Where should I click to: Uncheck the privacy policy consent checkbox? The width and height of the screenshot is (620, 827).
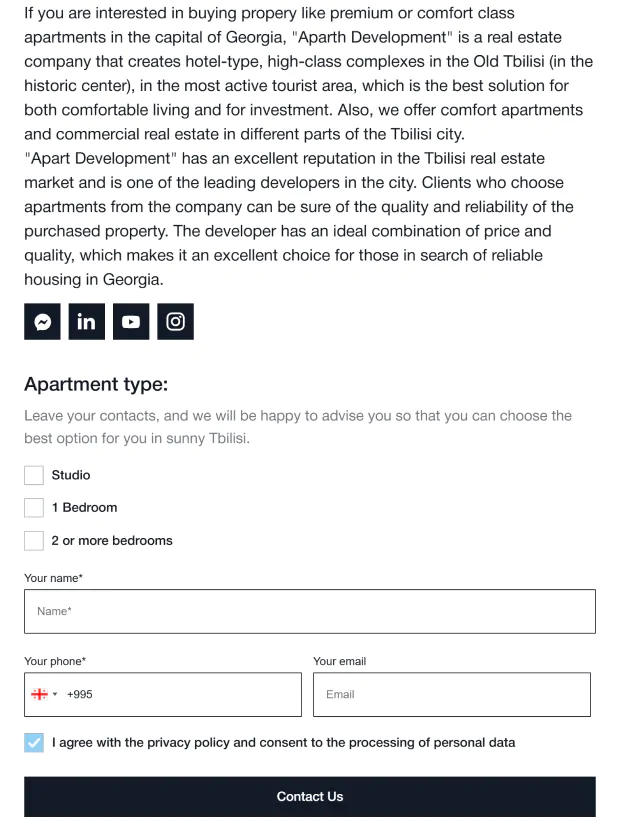pyautogui.click(x=34, y=743)
